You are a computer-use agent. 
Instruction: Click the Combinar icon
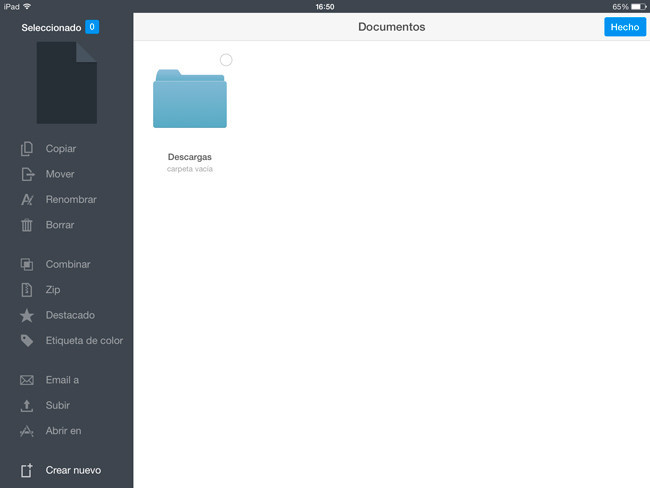(27, 264)
